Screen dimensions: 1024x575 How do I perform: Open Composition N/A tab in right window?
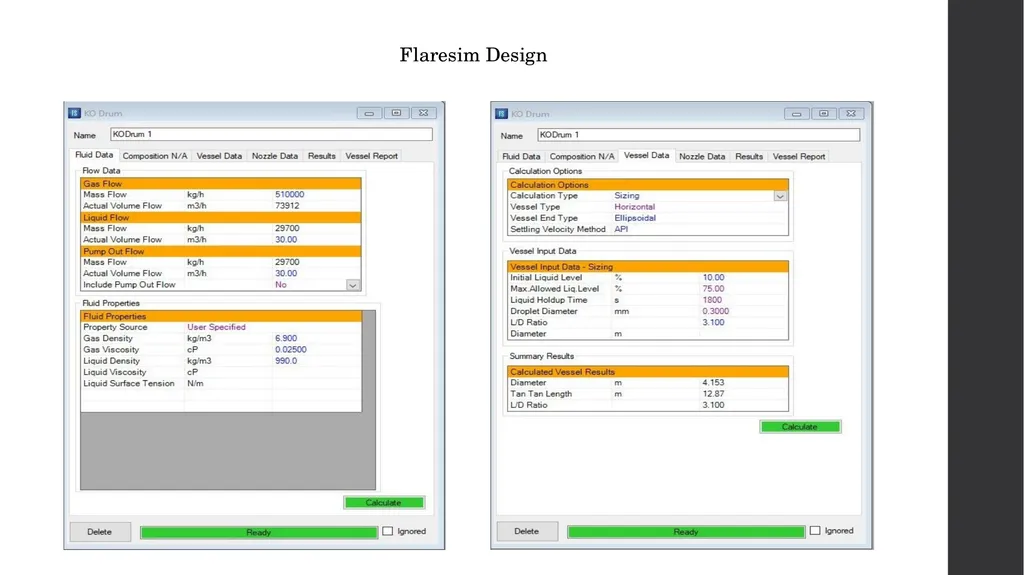582,157
